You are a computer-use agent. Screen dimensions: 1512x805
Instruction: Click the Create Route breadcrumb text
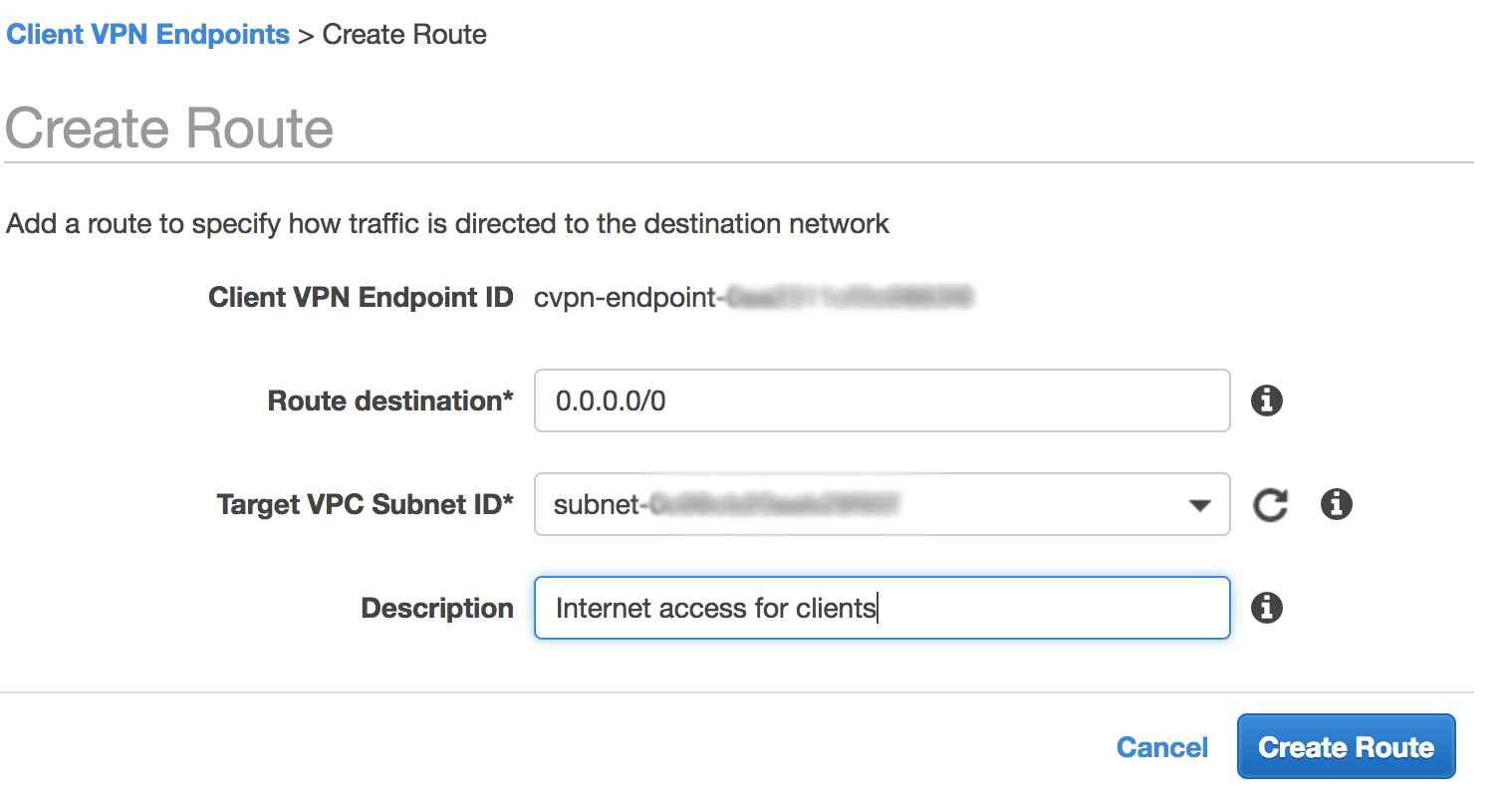point(404,34)
